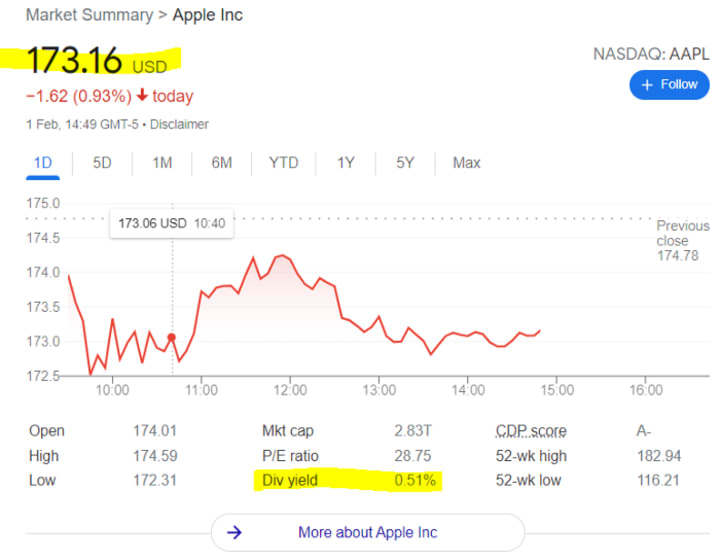
Task: Click the Market Summary breadcrumb
Action: tap(90, 15)
